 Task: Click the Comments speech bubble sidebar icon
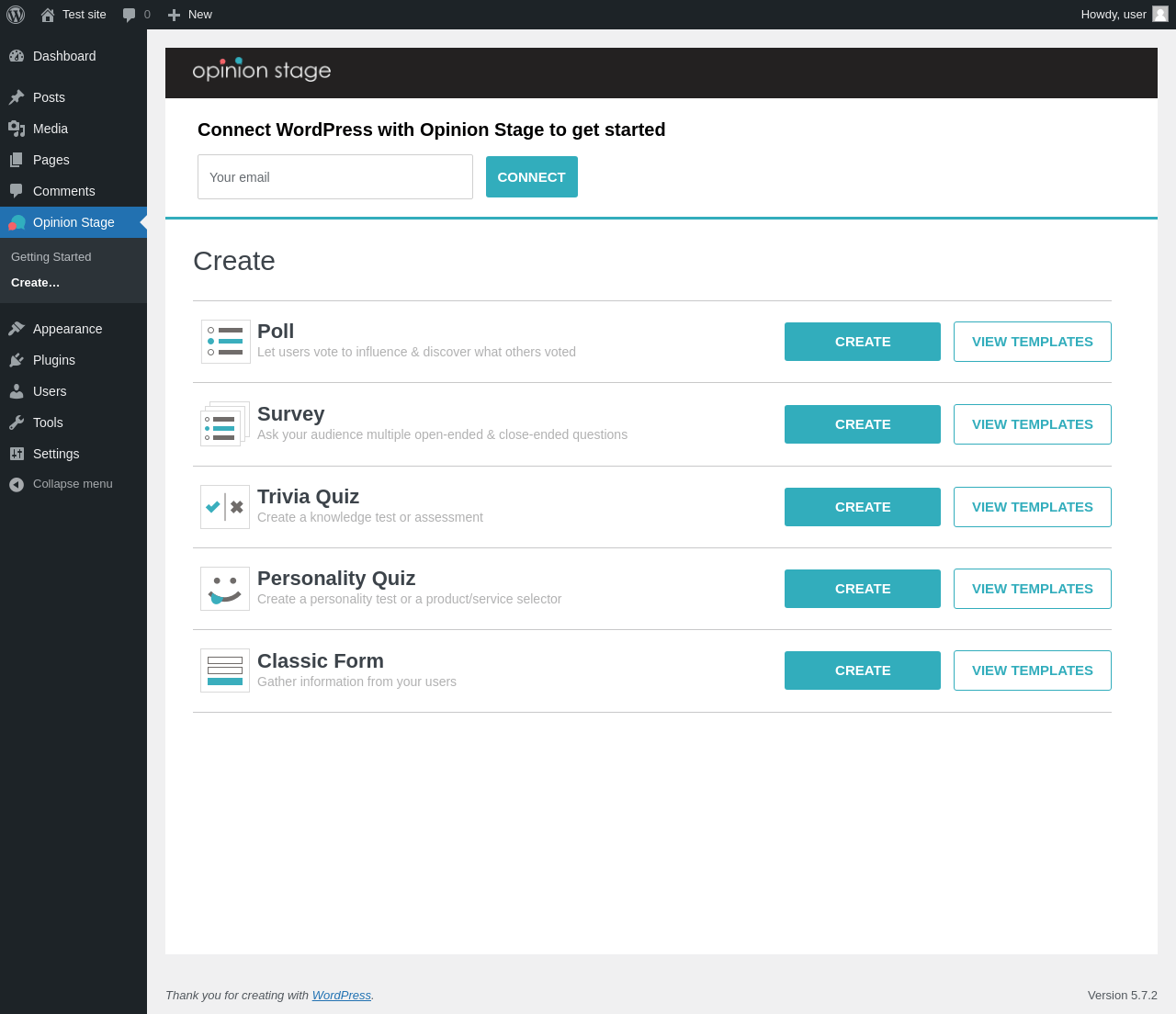click(x=17, y=191)
